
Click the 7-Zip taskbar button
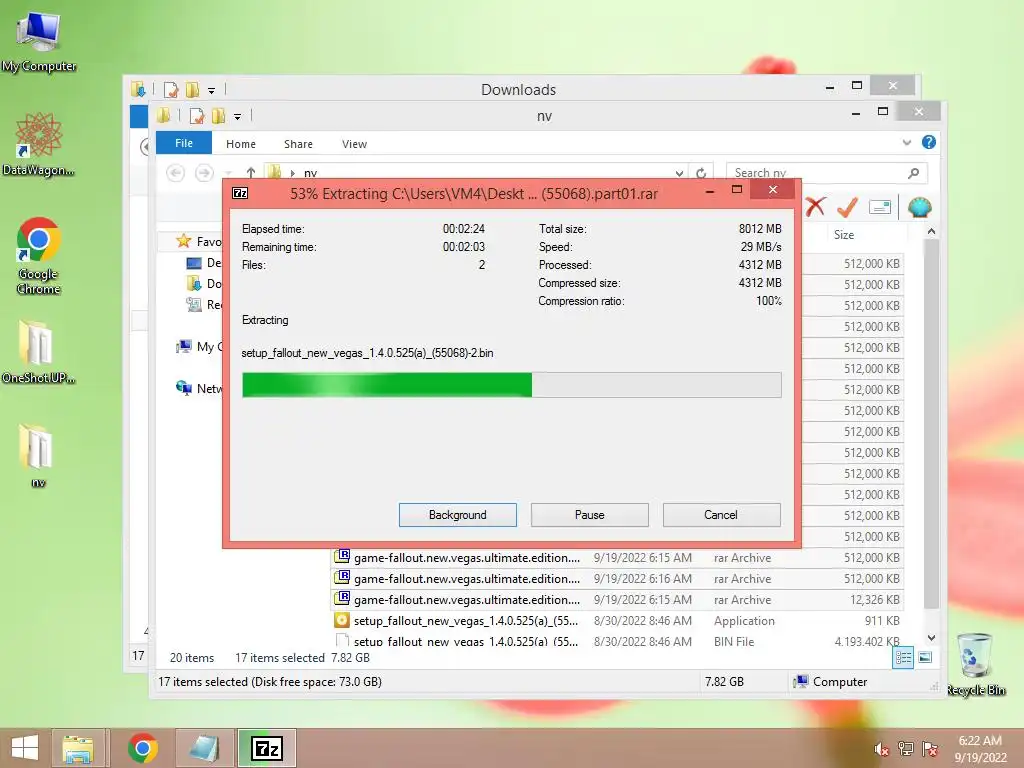pos(266,748)
